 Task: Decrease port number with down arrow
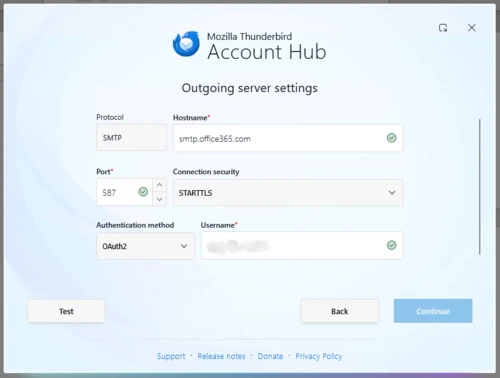[160, 199]
